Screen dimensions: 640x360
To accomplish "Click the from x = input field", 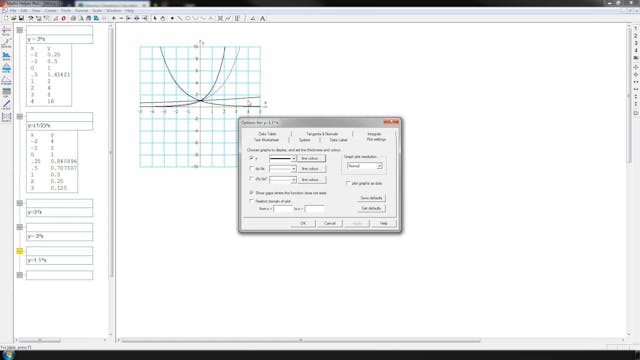I will (x=283, y=209).
